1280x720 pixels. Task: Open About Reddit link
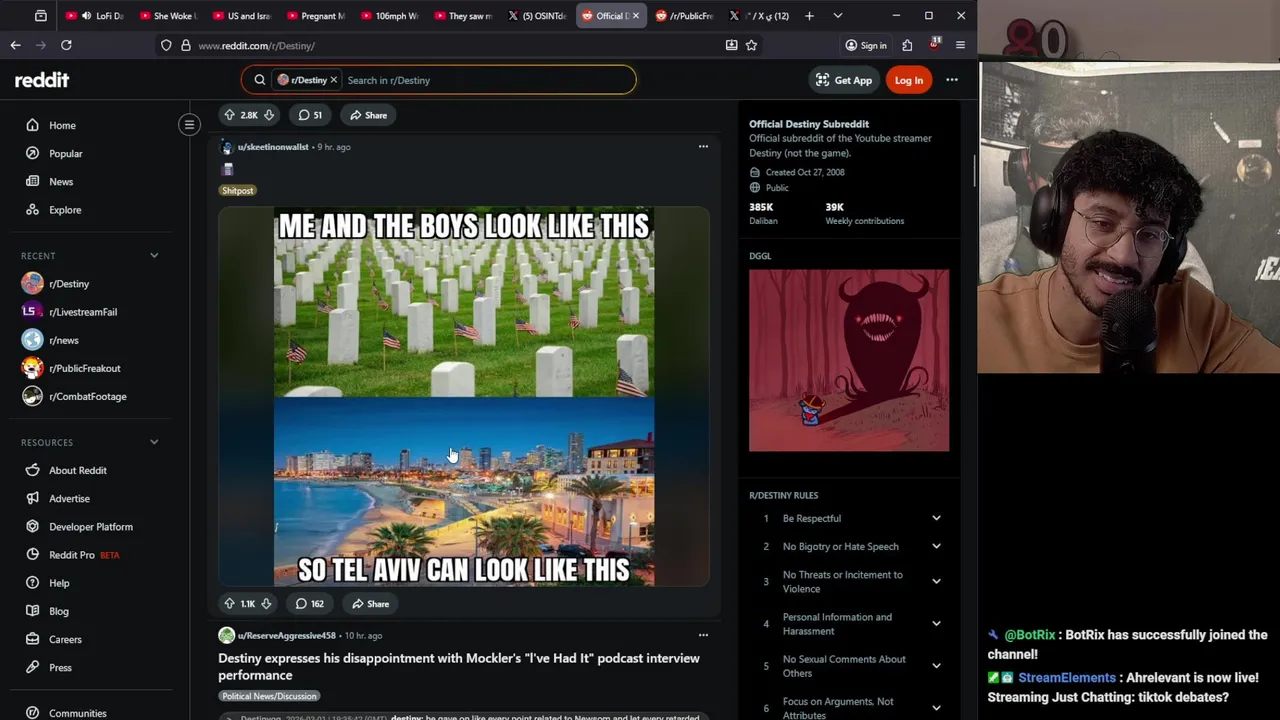[78, 470]
